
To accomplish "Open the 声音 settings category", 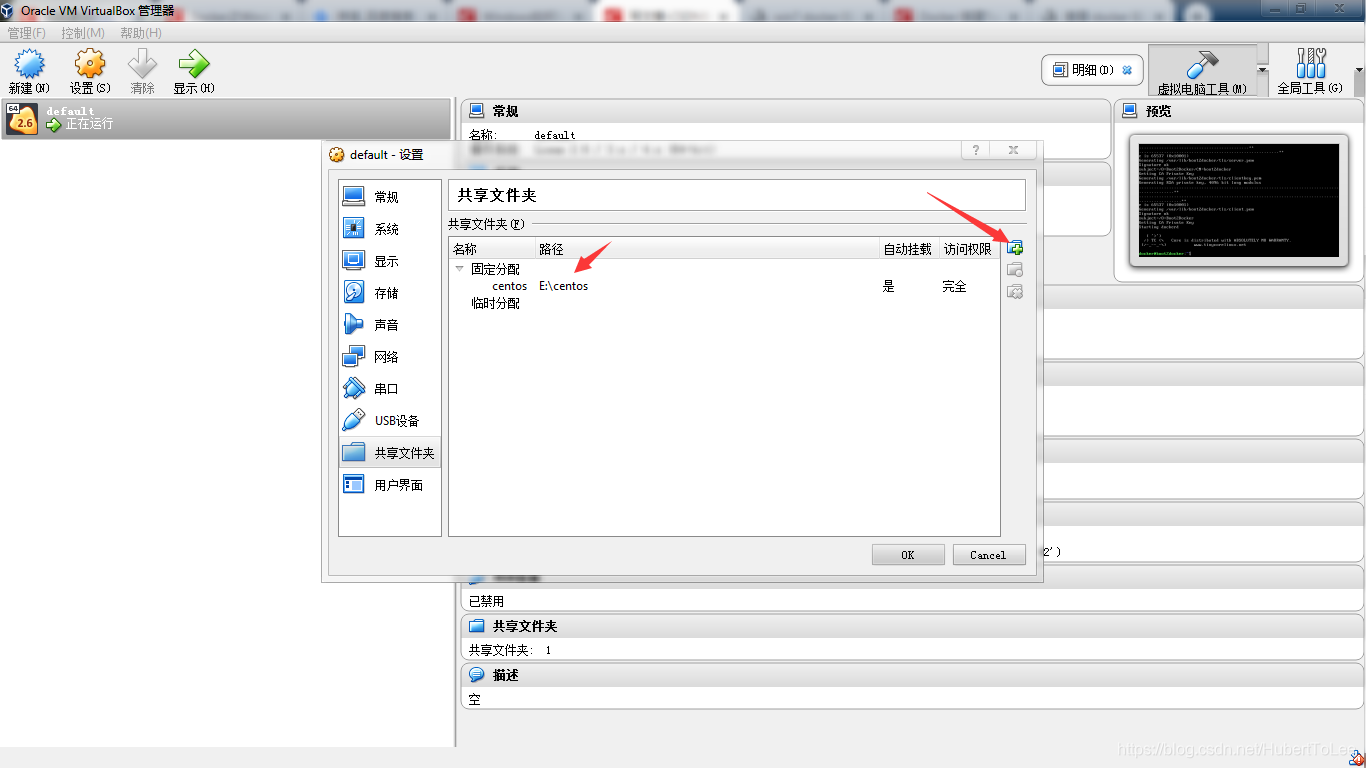I will tap(390, 325).
